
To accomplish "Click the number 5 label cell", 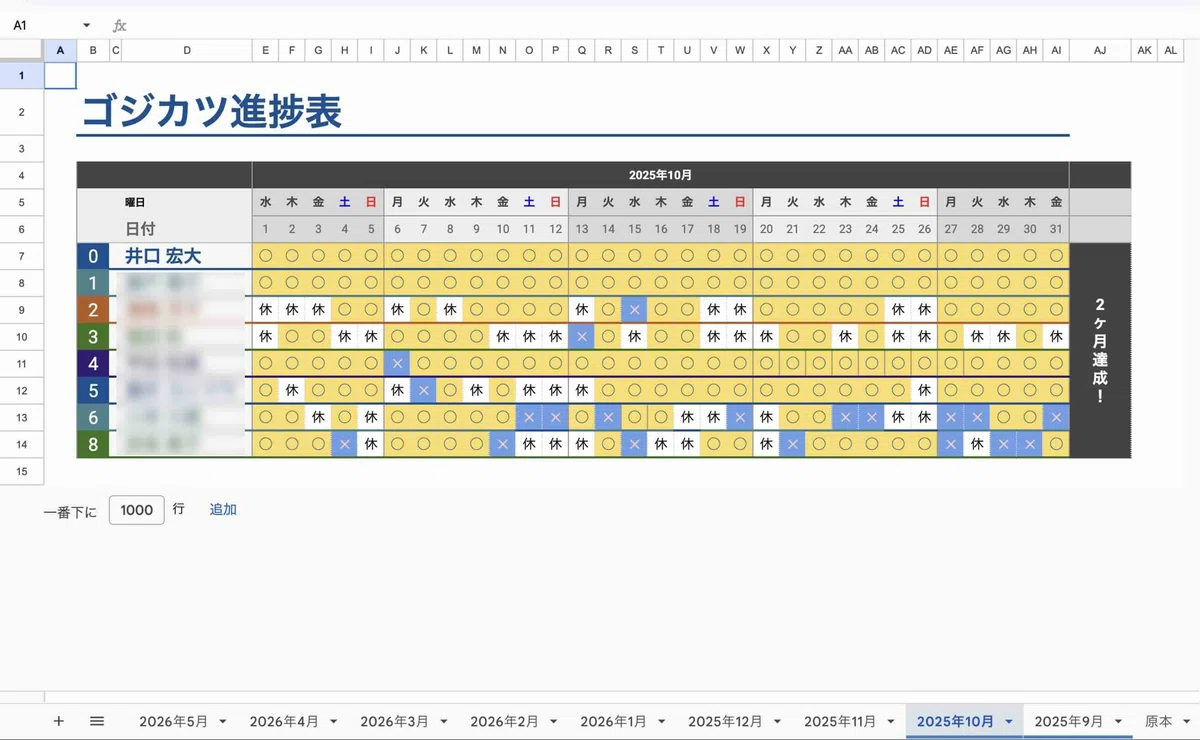I will (x=93, y=391).
